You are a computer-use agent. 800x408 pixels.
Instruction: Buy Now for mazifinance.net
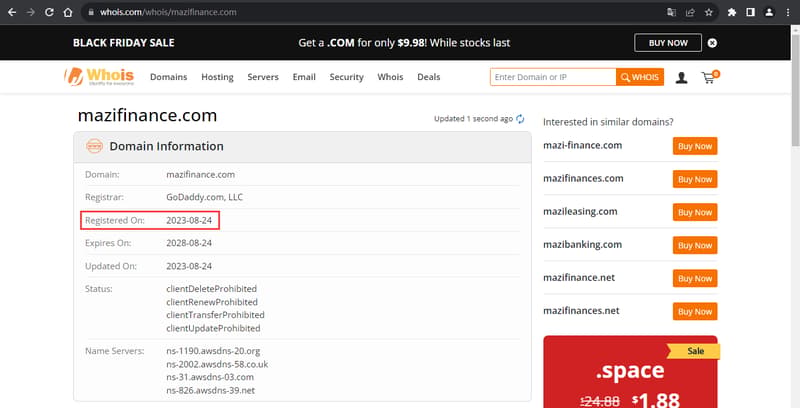pos(695,278)
